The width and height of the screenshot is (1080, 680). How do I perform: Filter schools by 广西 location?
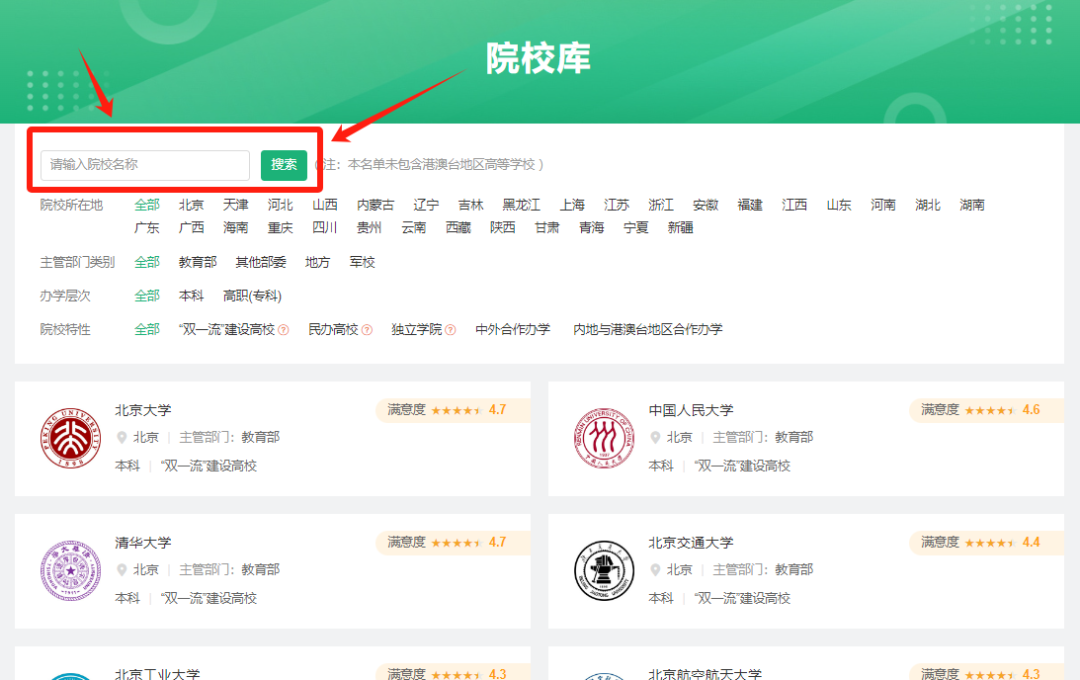click(191, 227)
